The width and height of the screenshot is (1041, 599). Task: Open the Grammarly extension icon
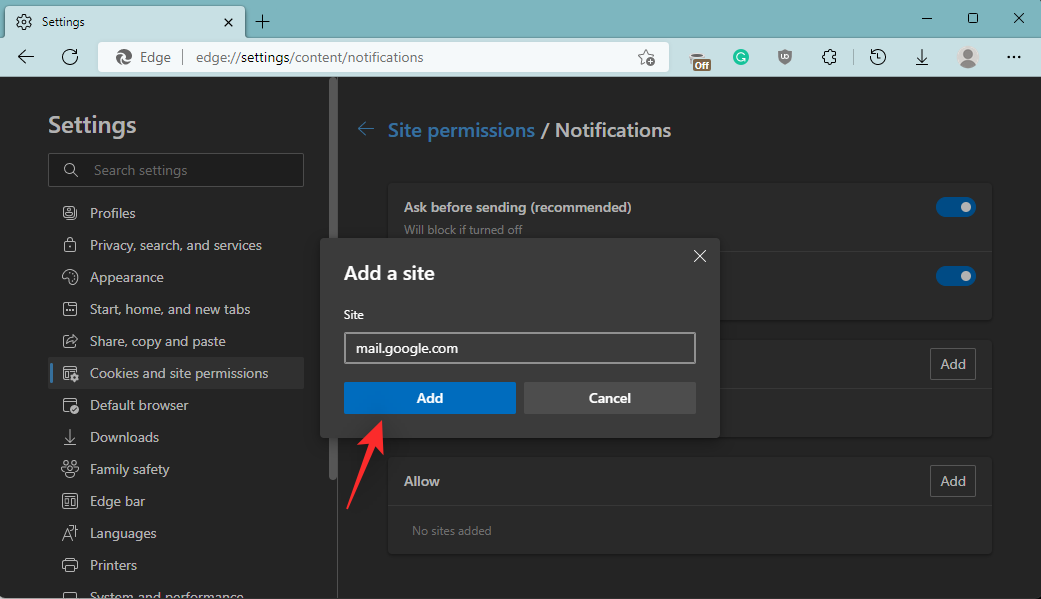coord(741,58)
